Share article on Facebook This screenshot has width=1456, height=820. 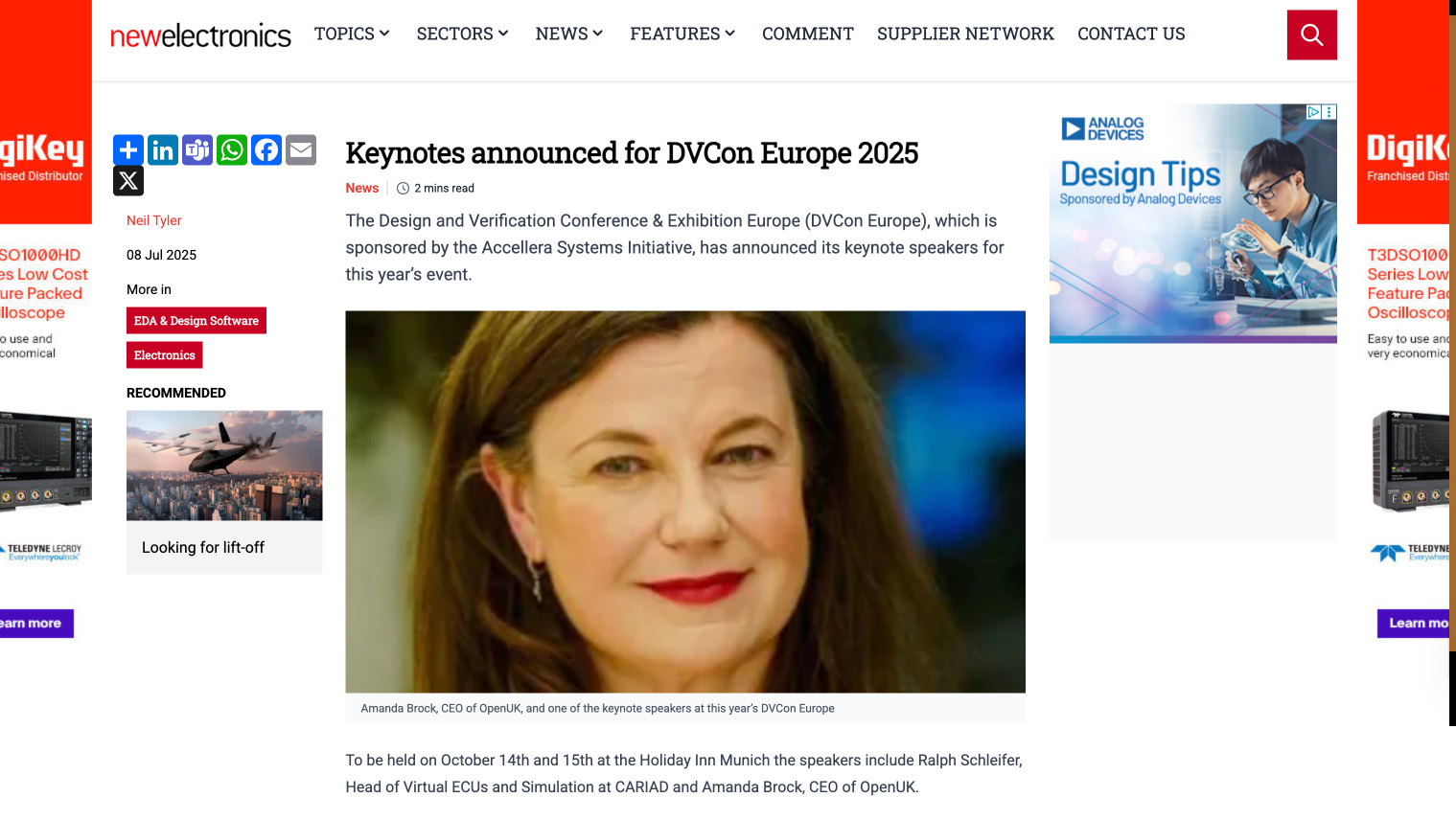[x=266, y=150]
